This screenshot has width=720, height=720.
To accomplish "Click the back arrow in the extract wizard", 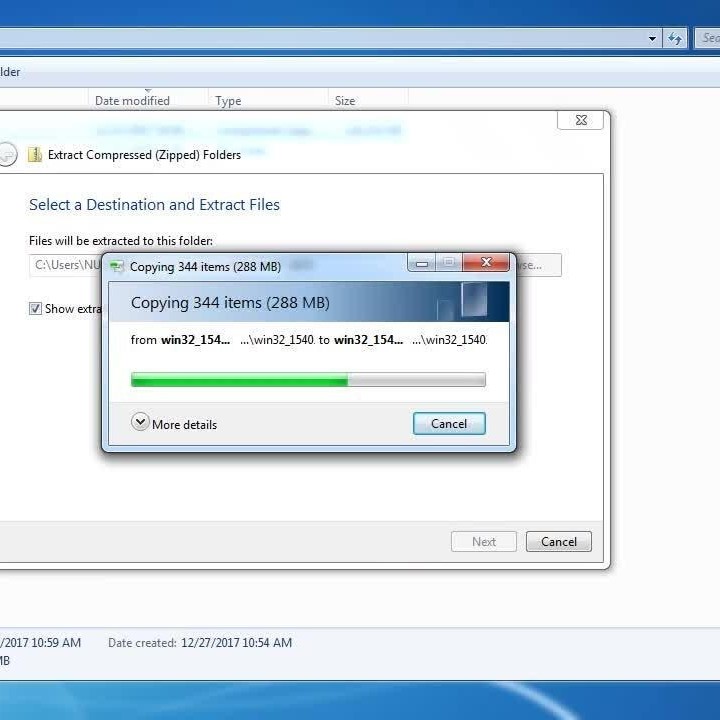I will click(7, 154).
